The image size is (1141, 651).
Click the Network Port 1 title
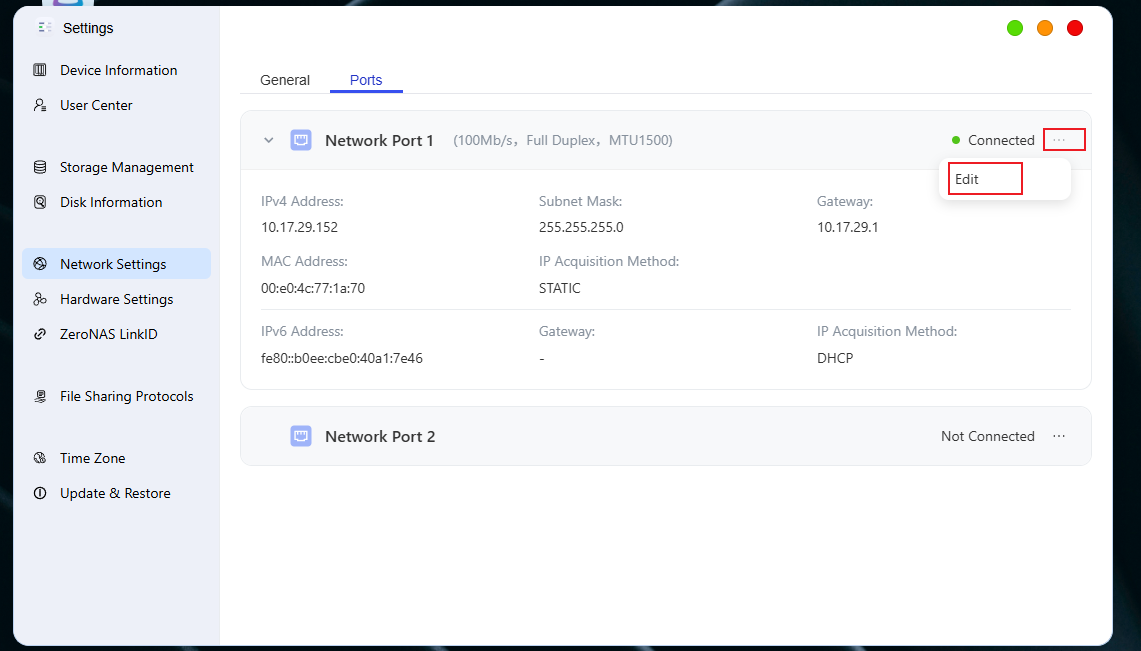(x=379, y=140)
